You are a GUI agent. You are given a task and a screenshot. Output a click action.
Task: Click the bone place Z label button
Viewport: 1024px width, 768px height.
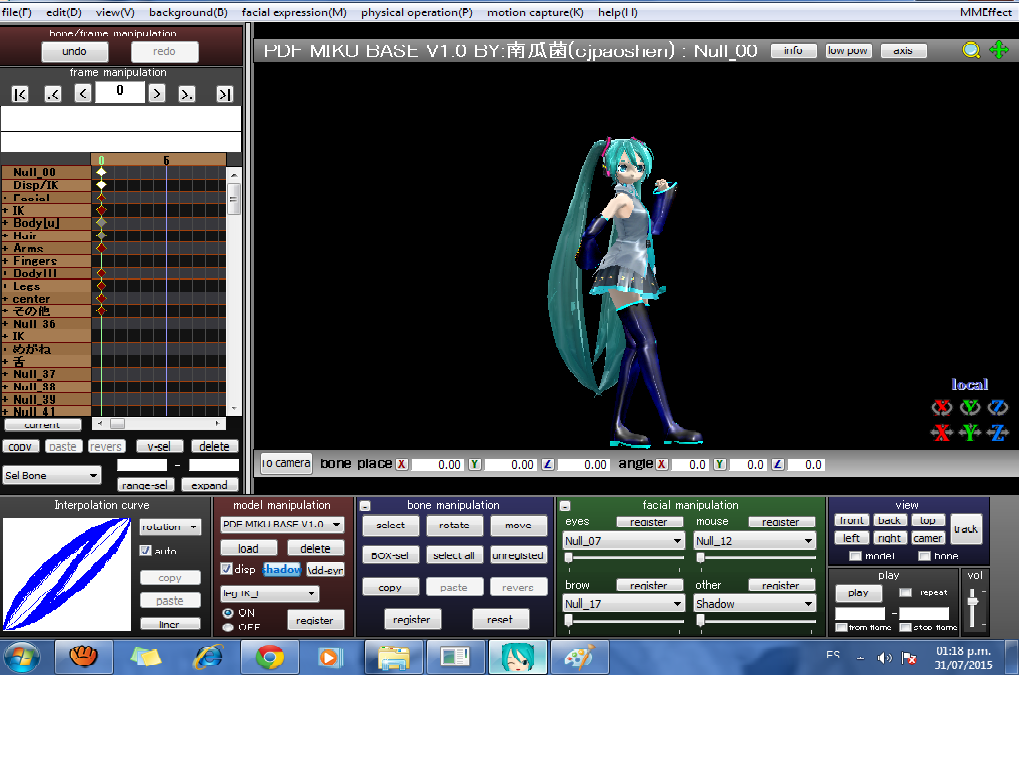tap(548, 464)
